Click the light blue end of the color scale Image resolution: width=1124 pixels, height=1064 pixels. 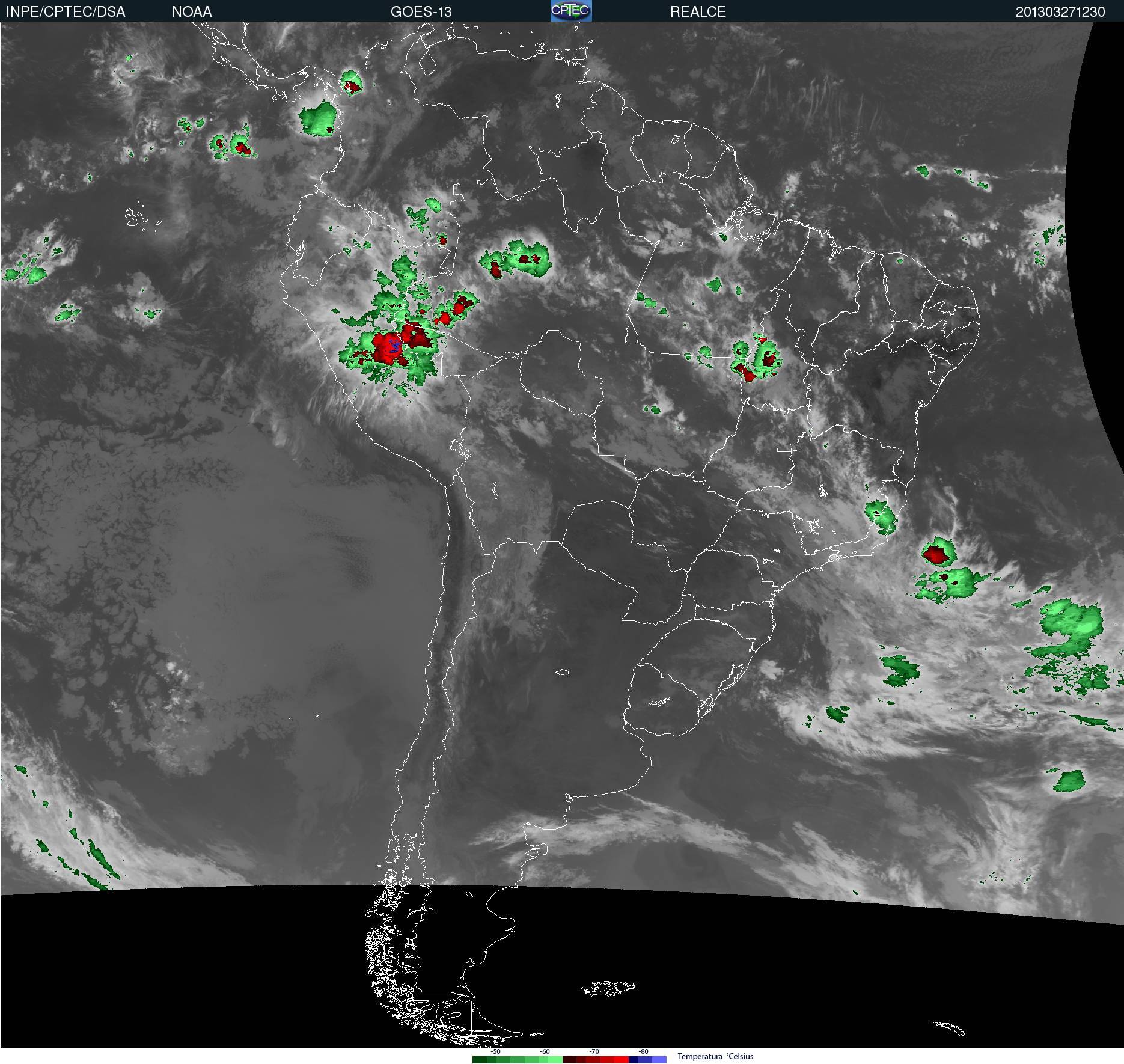(659, 1060)
